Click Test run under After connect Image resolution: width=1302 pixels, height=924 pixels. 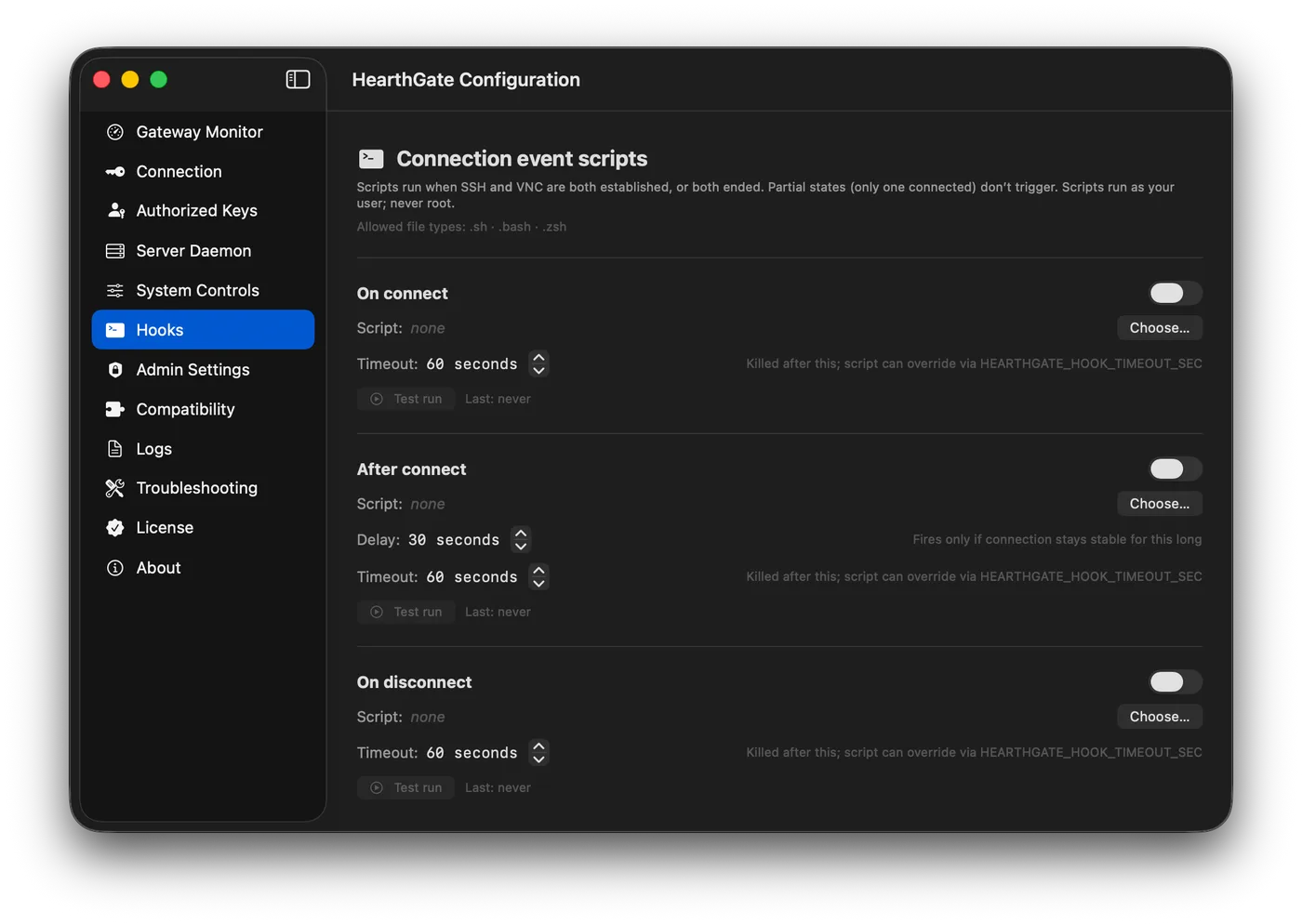[x=405, y=612]
